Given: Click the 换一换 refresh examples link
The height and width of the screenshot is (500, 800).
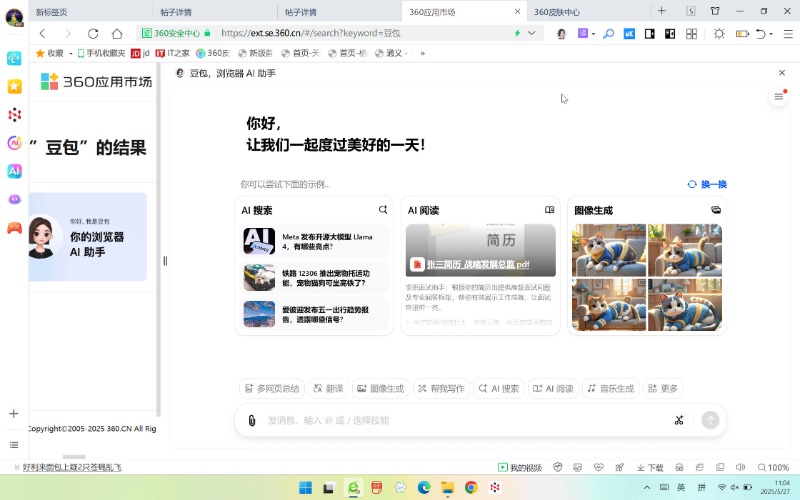Looking at the screenshot, I should [x=707, y=184].
